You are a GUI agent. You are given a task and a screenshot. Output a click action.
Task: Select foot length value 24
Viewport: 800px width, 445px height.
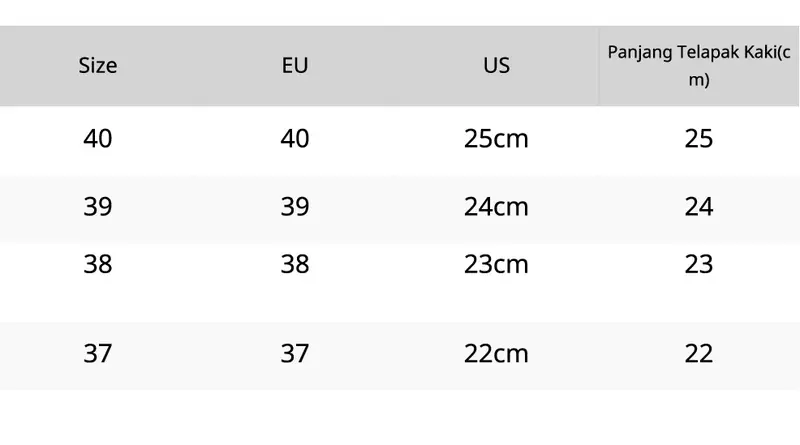click(699, 207)
